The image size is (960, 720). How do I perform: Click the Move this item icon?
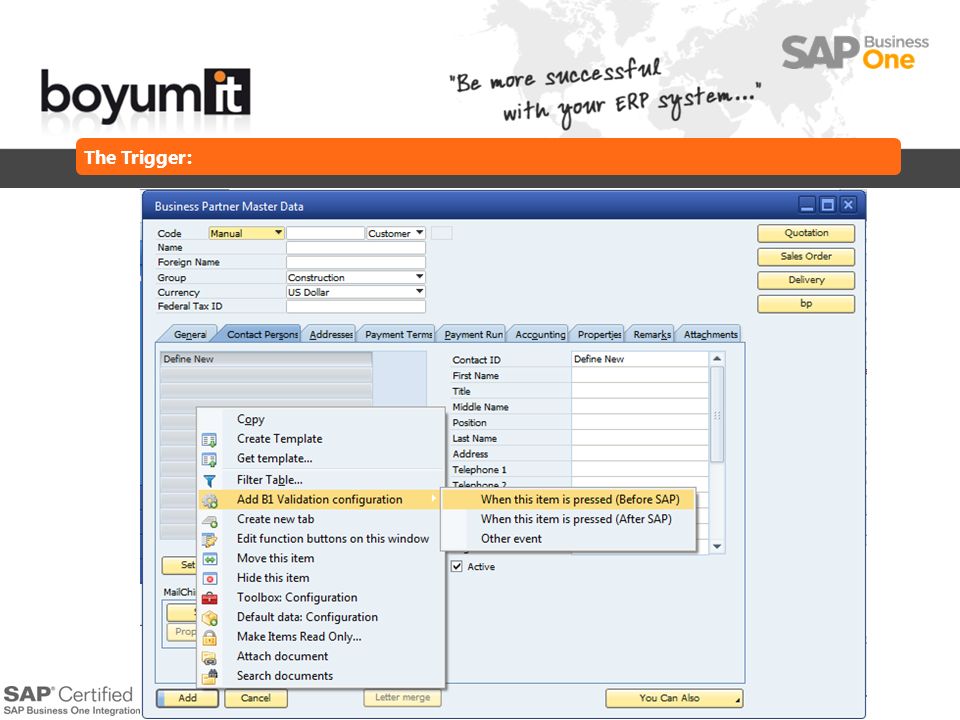[209, 559]
